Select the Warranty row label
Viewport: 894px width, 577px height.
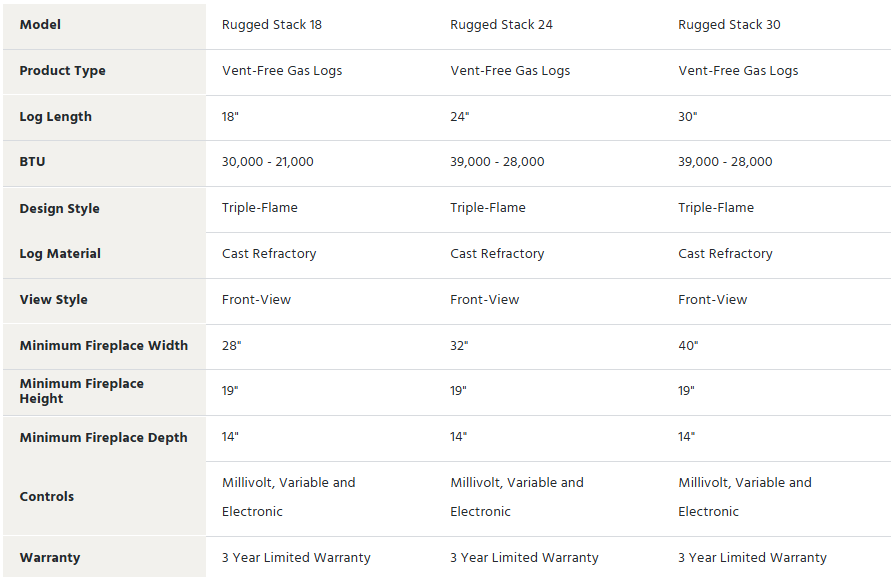point(50,558)
